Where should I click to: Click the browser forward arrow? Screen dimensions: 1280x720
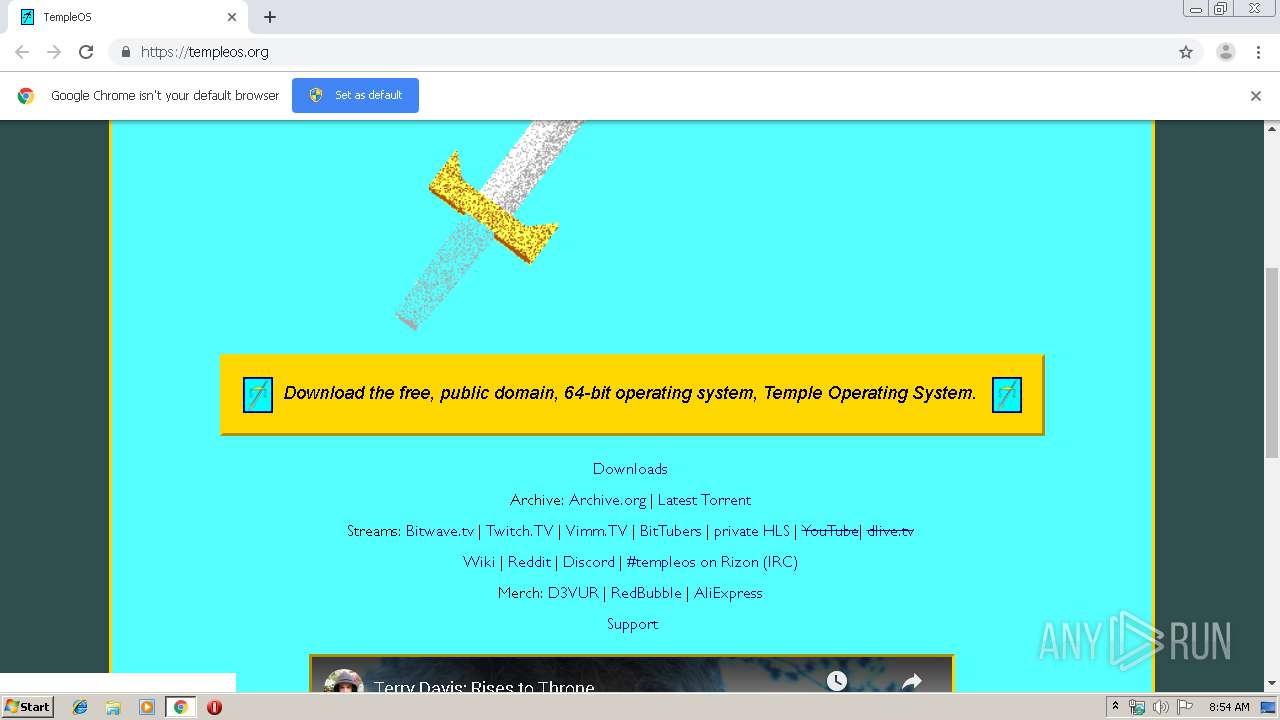tap(54, 52)
